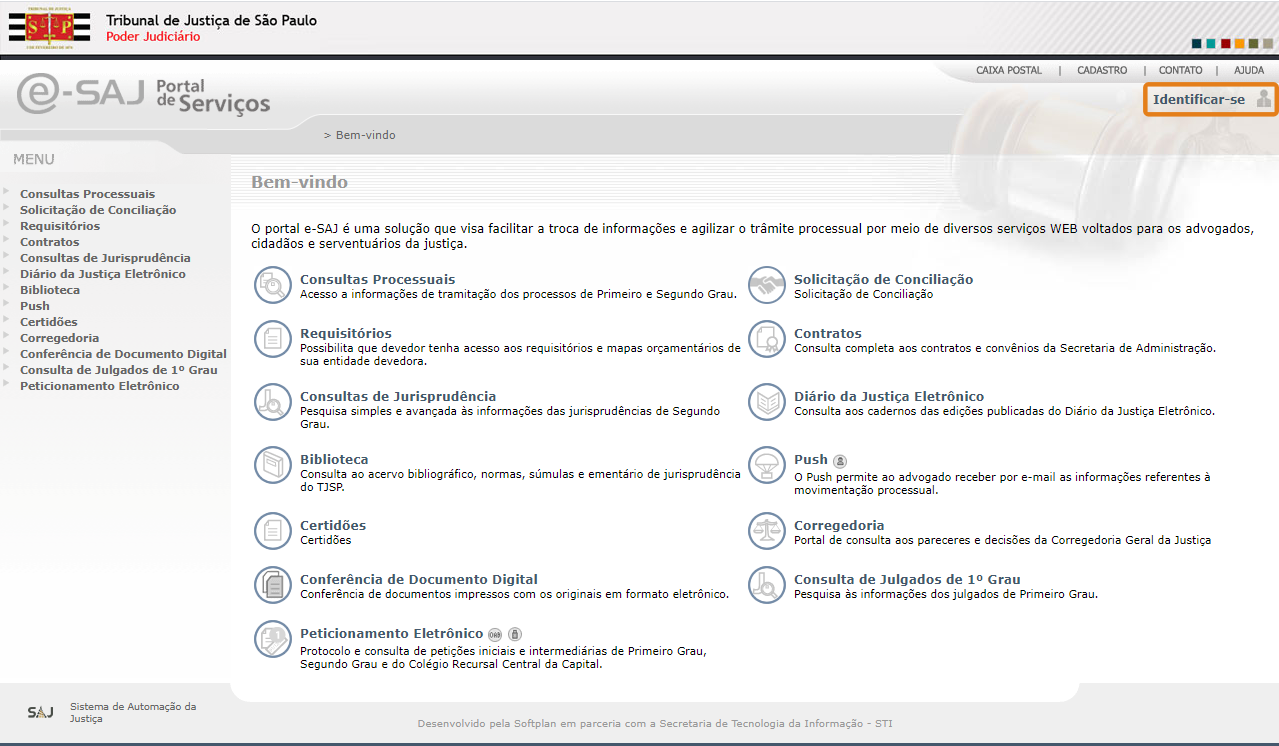Image resolution: width=1279 pixels, height=746 pixels.
Task: Click the Consultas Processuais magnifier document icon
Action: 272,286
